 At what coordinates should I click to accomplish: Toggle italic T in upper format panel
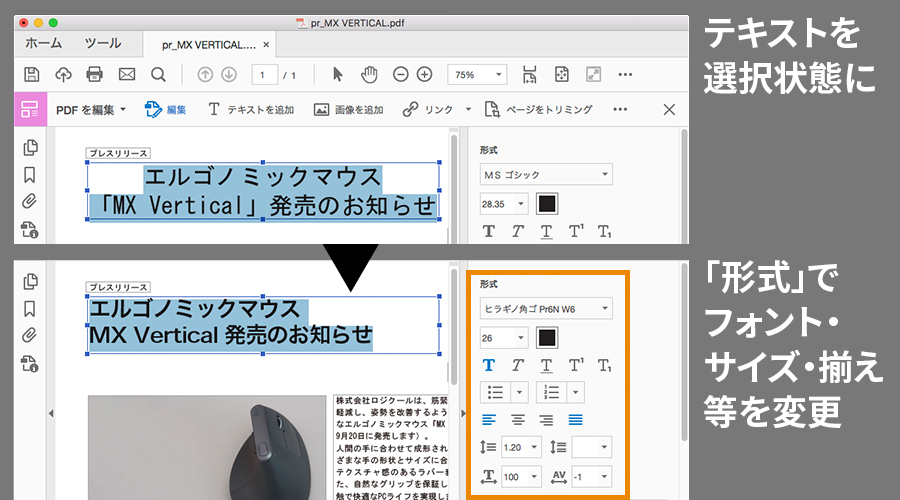518,231
